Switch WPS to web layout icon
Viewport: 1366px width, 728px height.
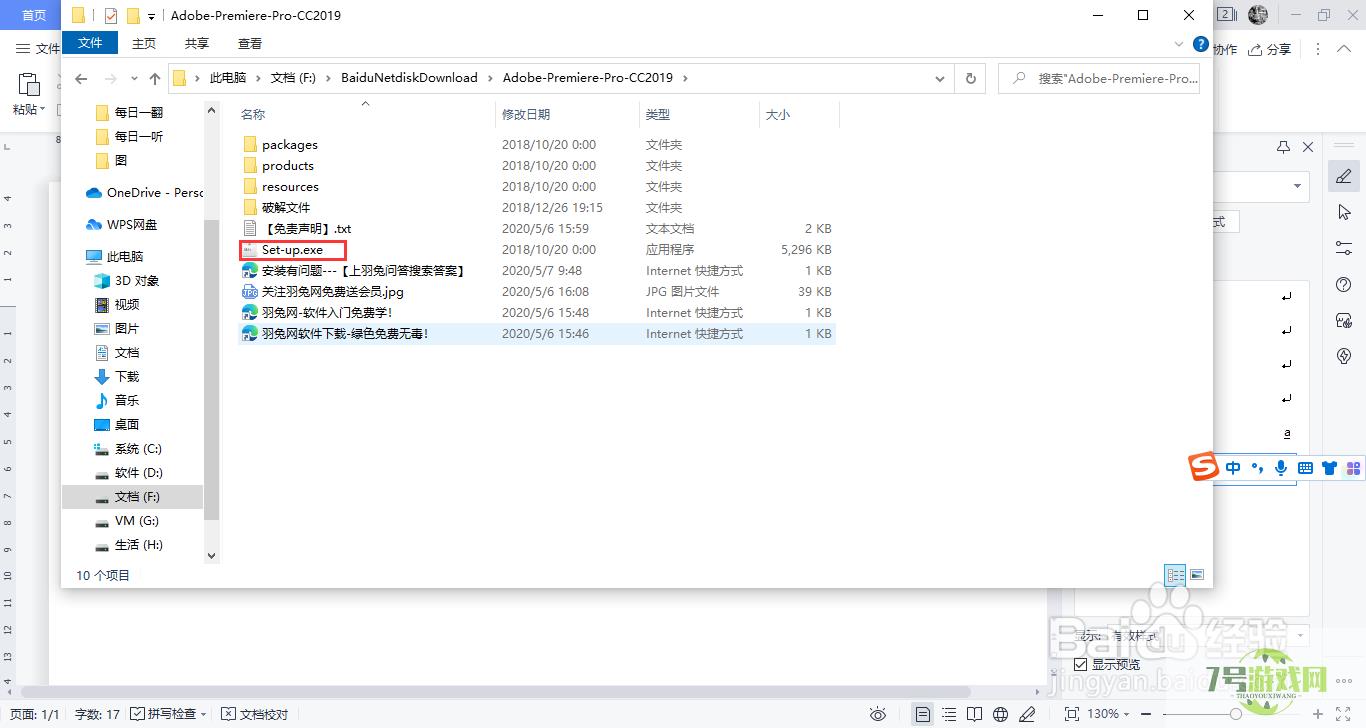click(x=1000, y=714)
